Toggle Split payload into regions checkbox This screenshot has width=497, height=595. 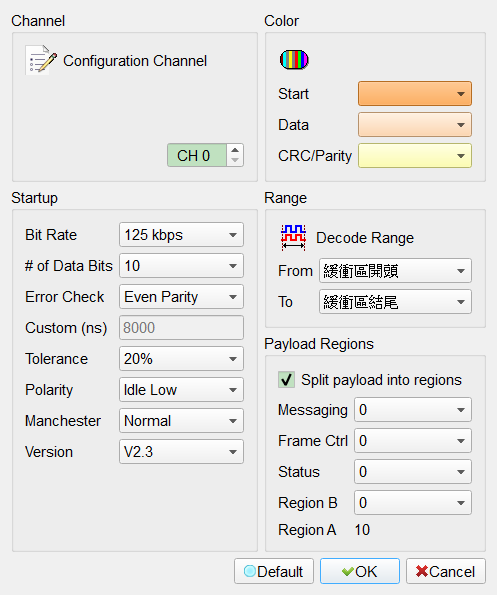click(286, 379)
